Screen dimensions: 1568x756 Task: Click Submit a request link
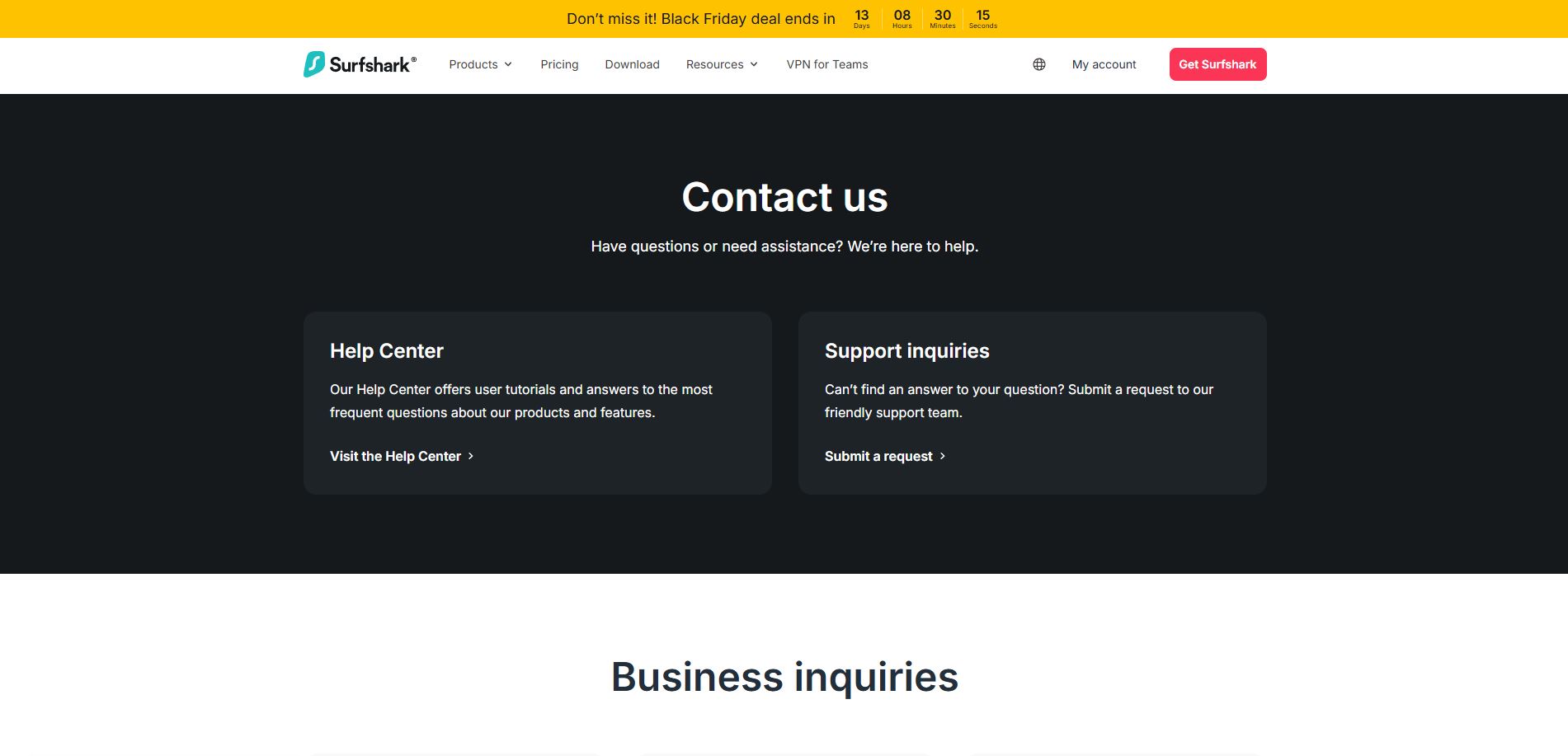tap(885, 456)
